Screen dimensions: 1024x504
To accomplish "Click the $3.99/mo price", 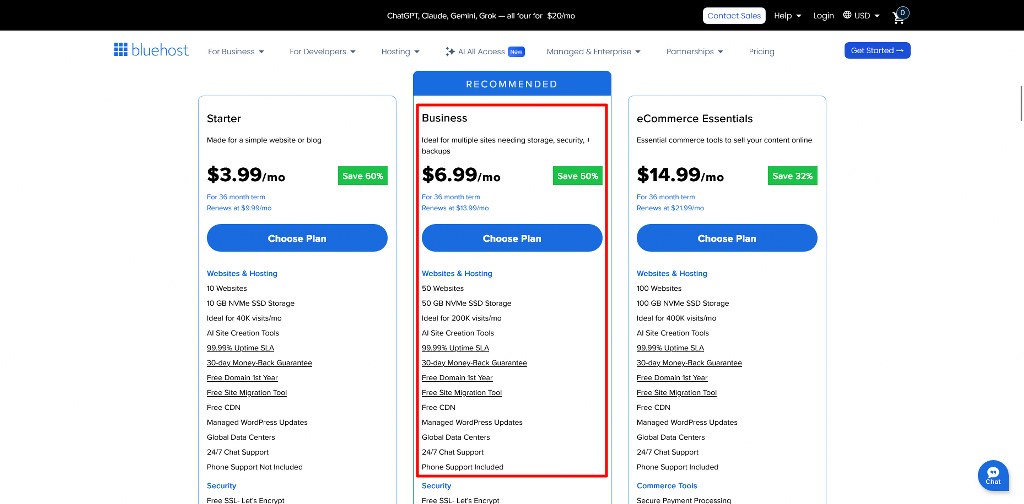I will [246, 175].
